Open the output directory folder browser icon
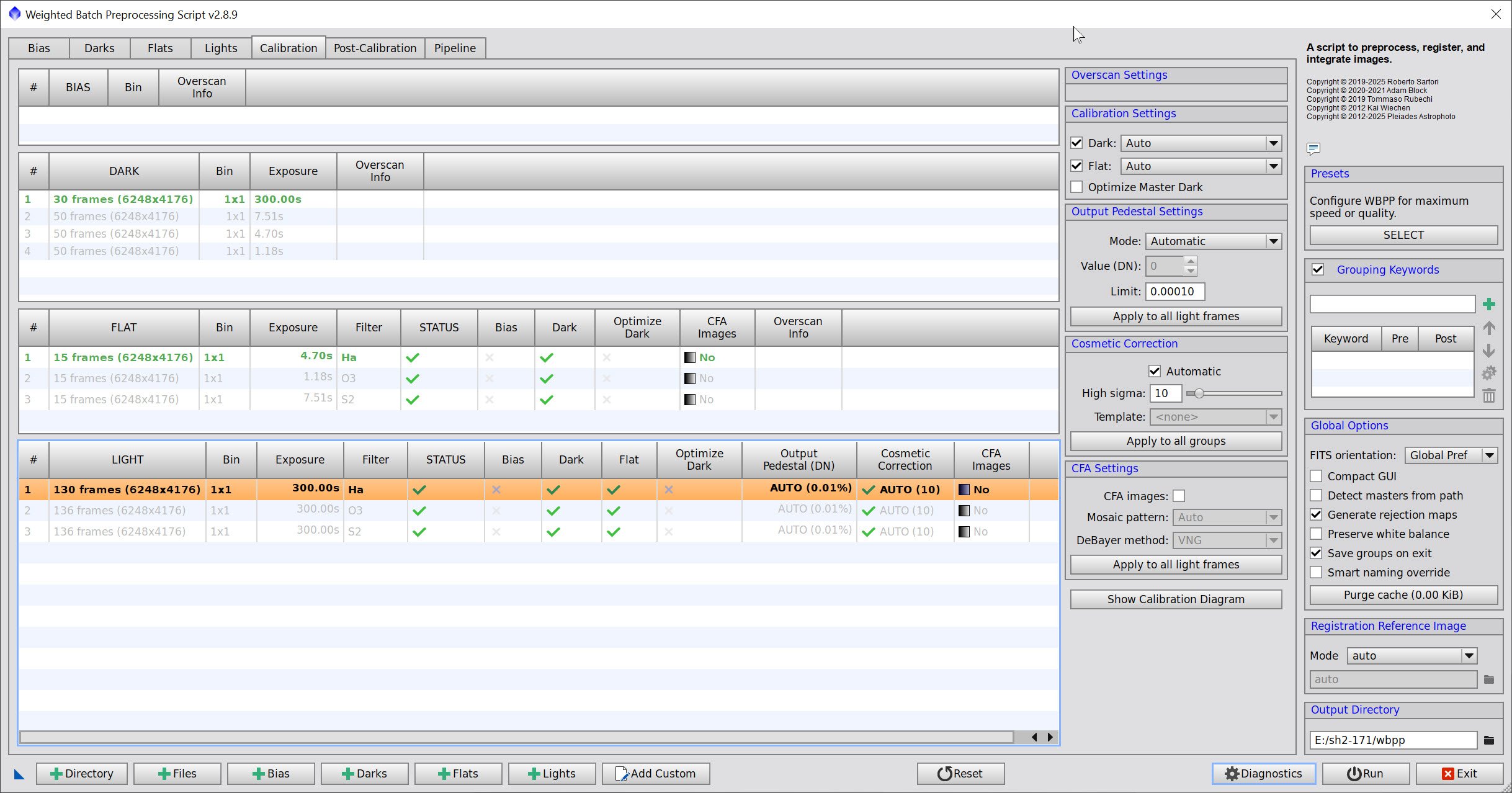This screenshot has width=1512, height=793. click(1488, 740)
